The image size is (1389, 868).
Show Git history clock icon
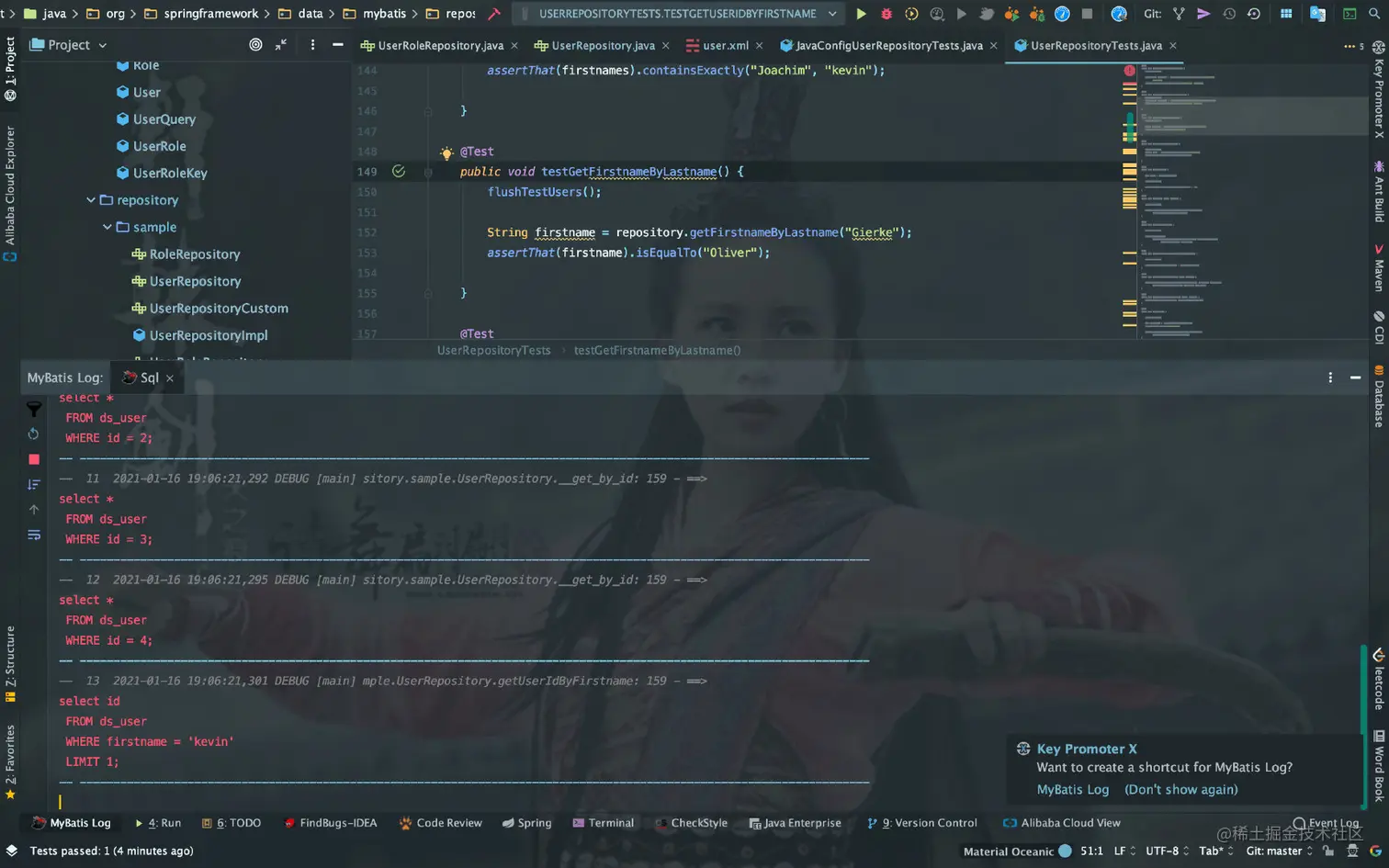coord(1229,14)
